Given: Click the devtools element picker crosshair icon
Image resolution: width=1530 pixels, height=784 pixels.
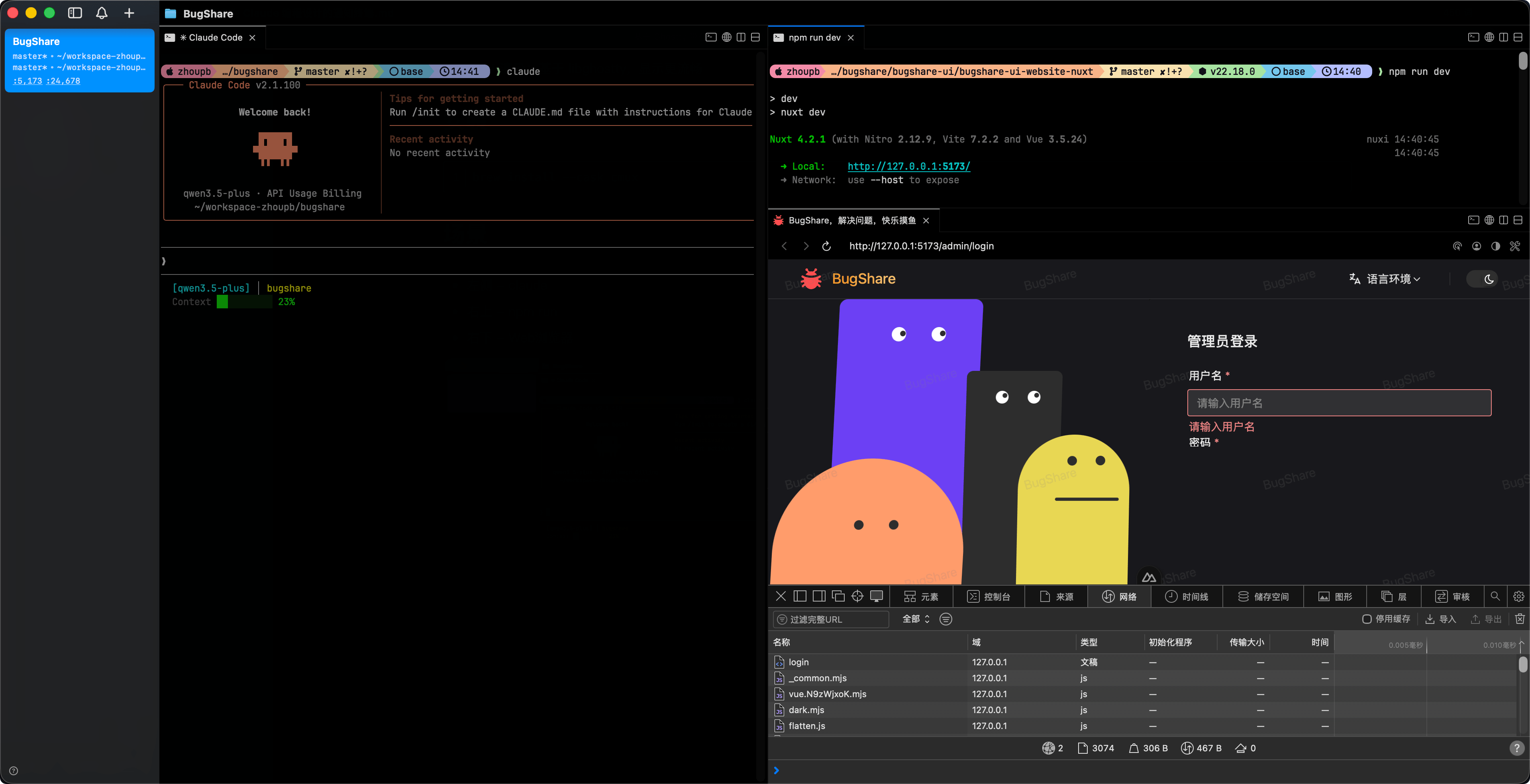Looking at the screenshot, I should pyautogui.click(x=857, y=596).
